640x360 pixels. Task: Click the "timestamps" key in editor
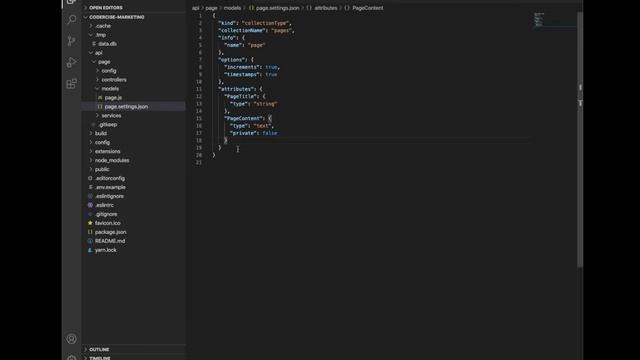(x=242, y=75)
